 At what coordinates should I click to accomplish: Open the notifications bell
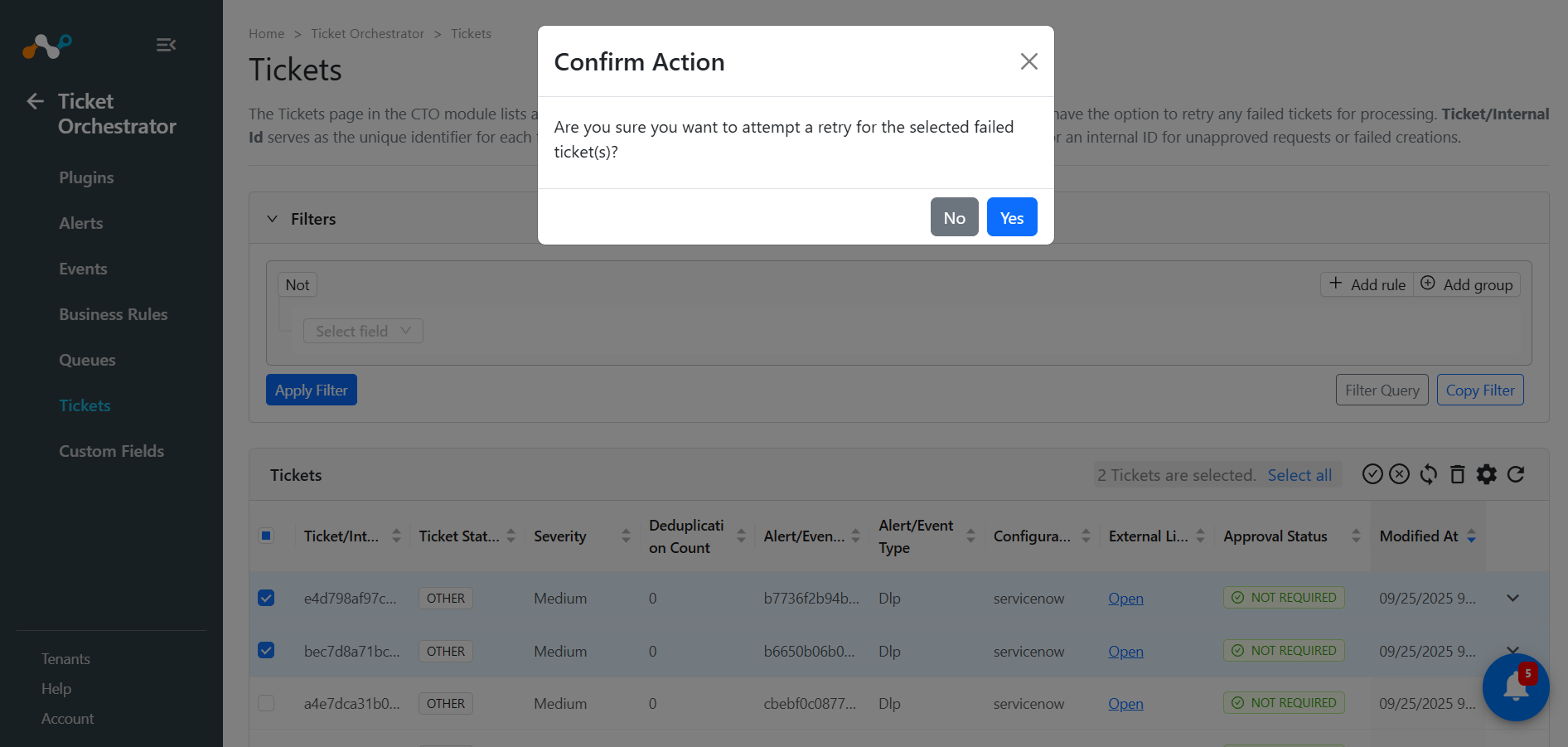(x=1516, y=687)
